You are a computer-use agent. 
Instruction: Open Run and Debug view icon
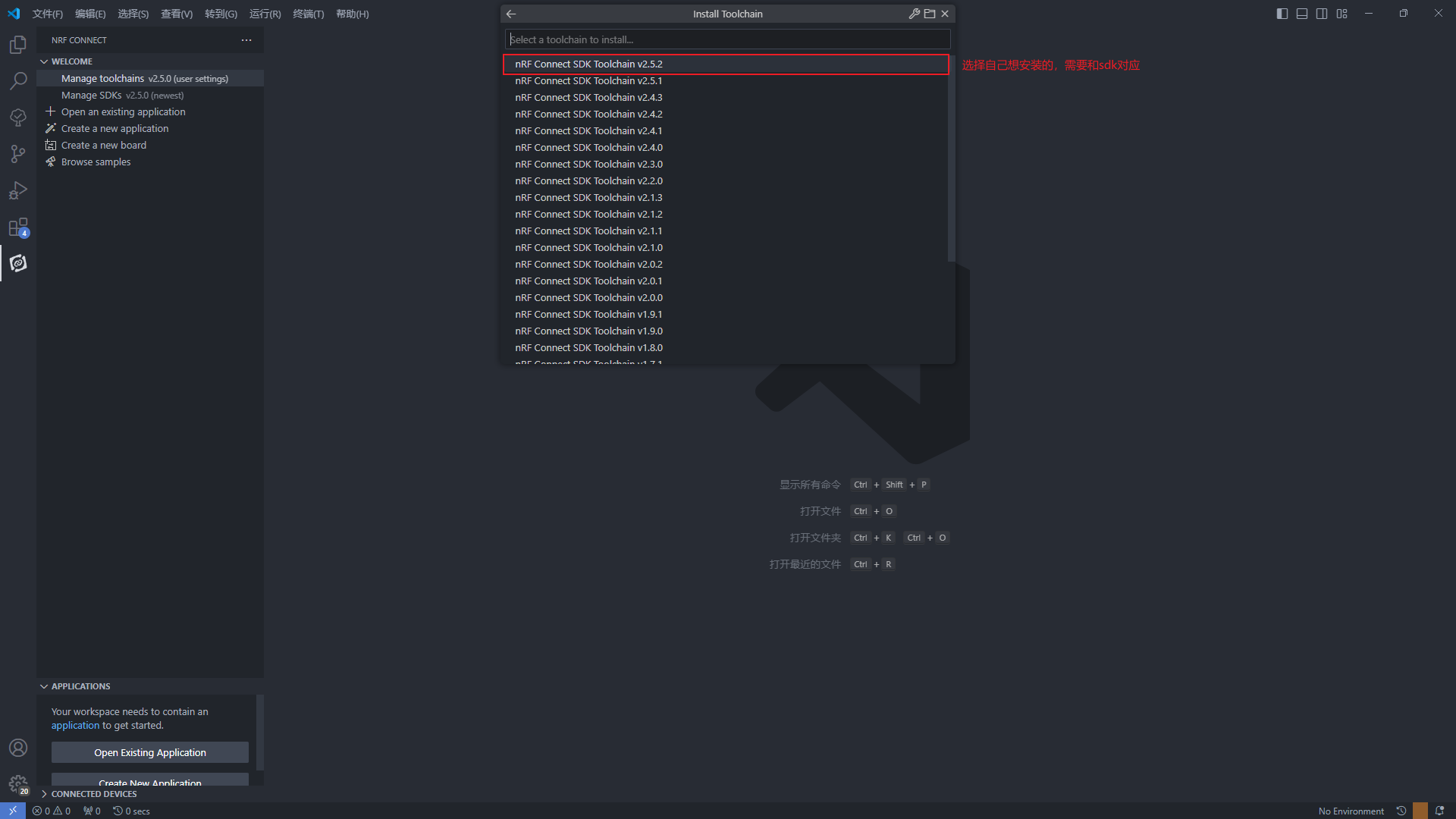coord(18,190)
